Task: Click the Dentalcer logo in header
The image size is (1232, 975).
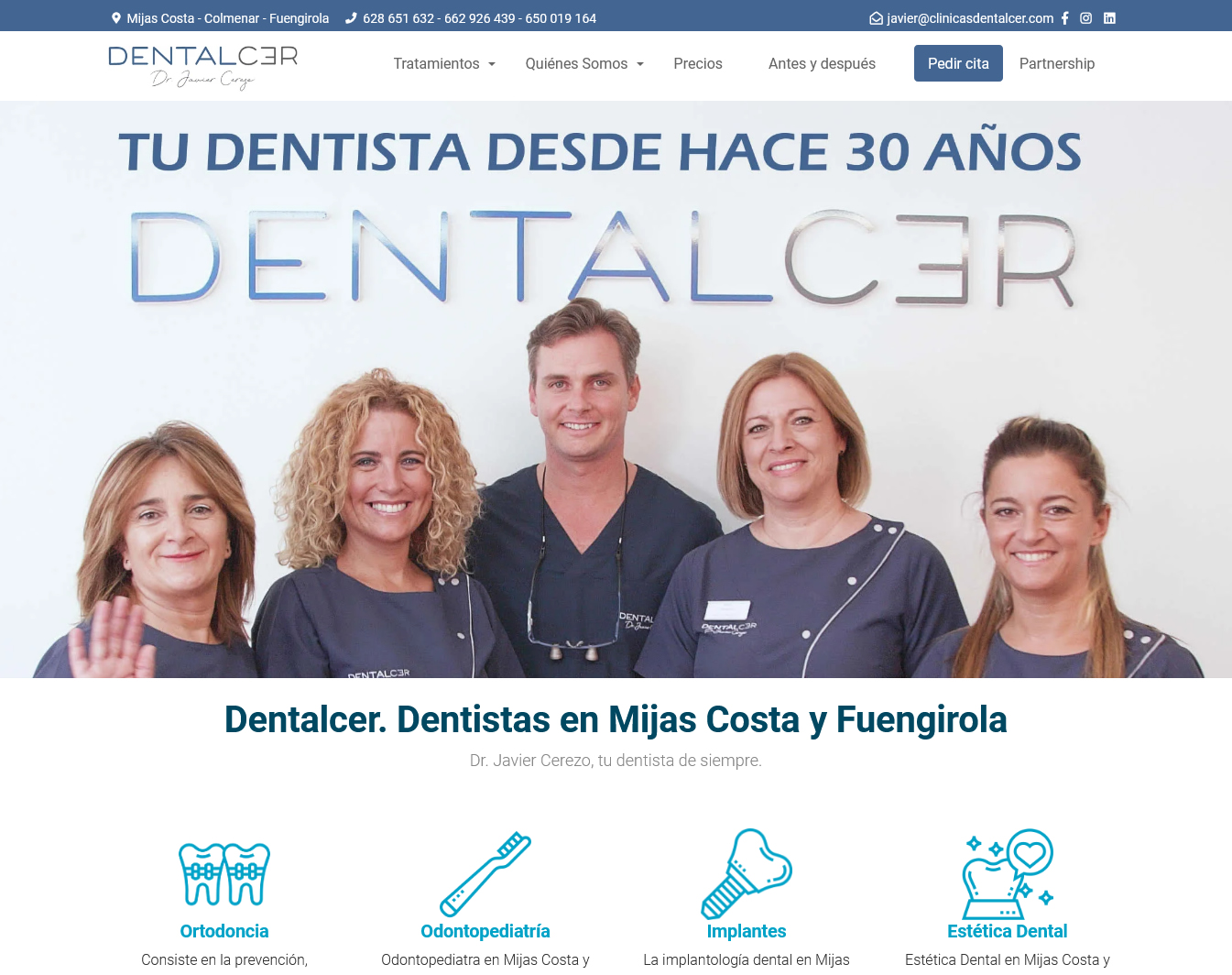Action: [203, 67]
